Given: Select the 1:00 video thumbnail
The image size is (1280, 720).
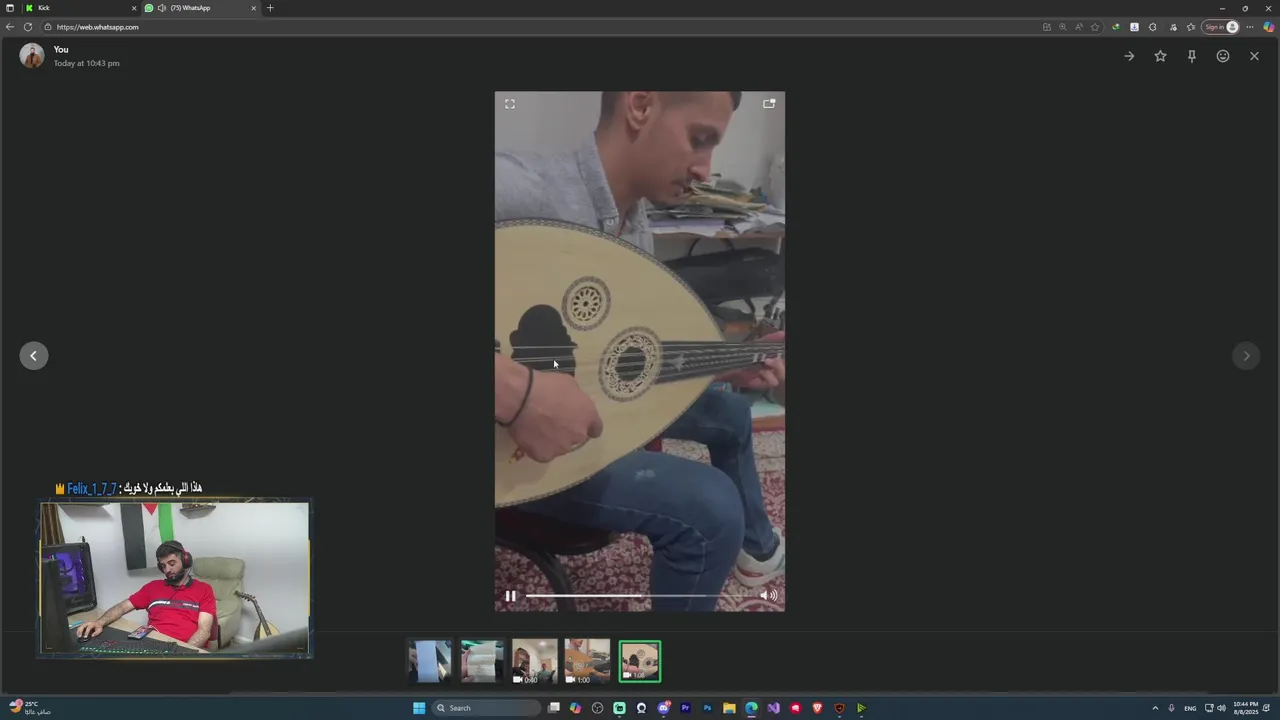Looking at the screenshot, I should click(x=587, y=661).
